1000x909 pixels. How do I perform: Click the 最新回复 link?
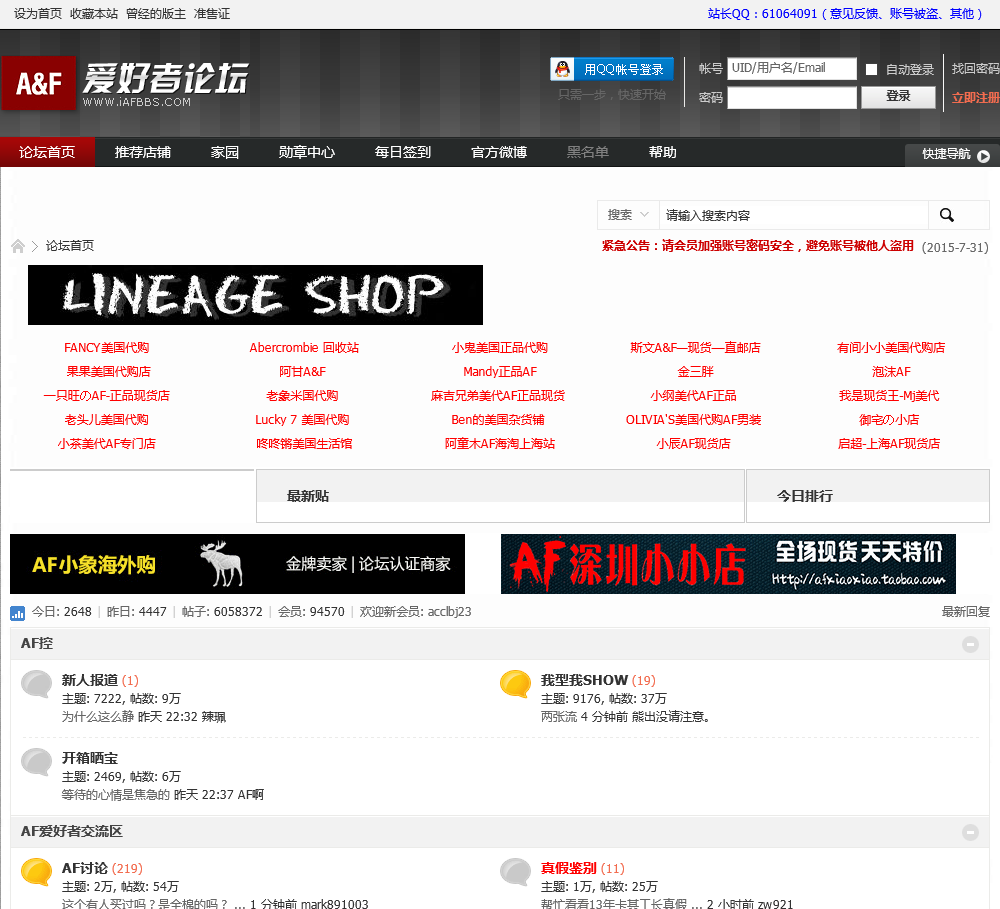point(966,612)
